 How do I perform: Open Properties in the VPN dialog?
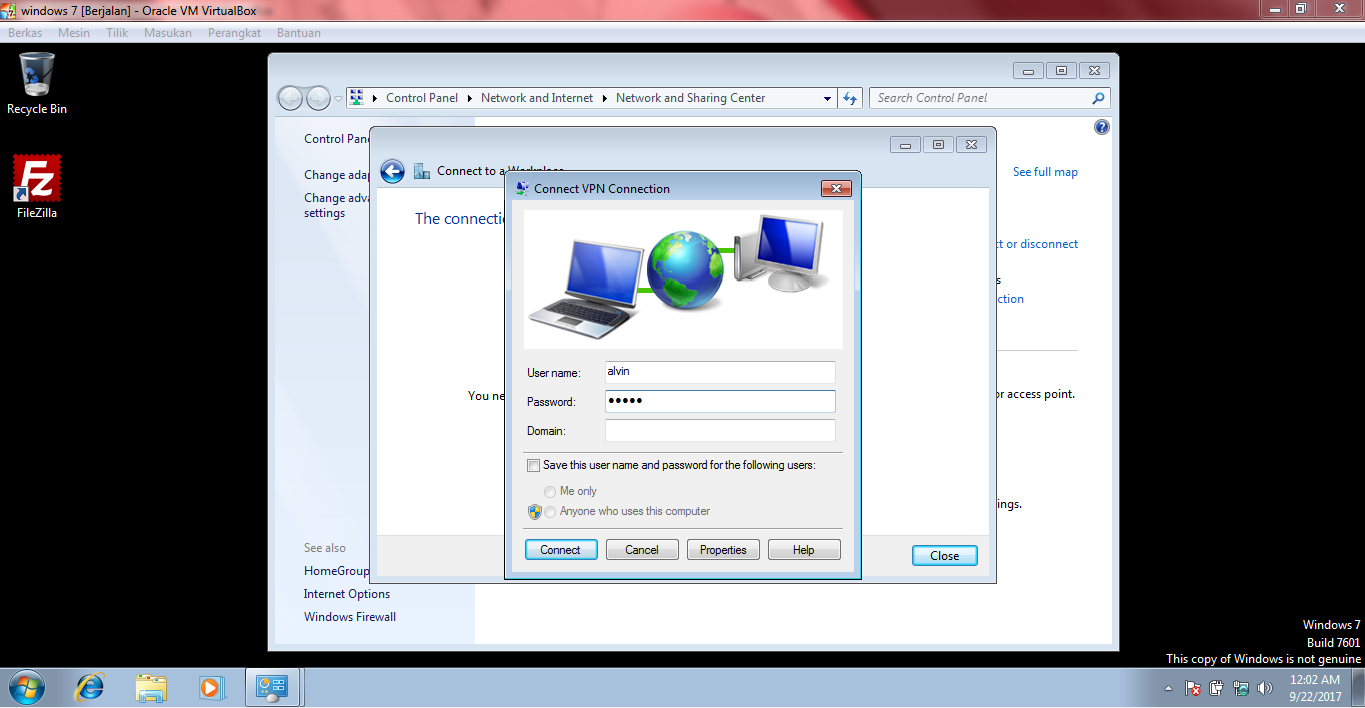[723, 550]
